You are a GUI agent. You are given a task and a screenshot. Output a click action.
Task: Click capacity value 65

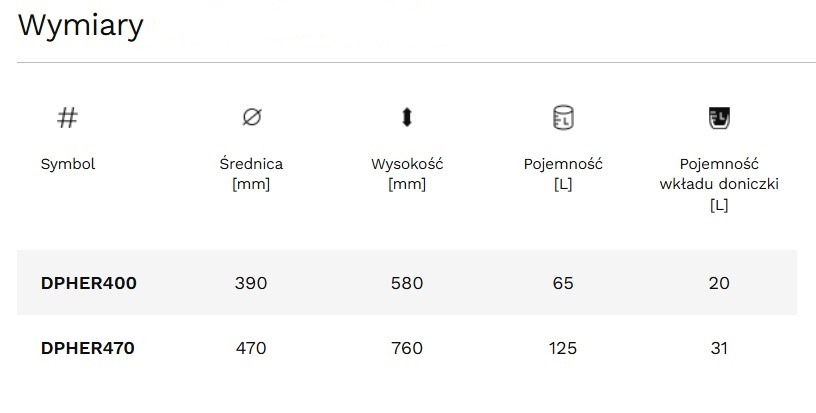pos(563,283)
